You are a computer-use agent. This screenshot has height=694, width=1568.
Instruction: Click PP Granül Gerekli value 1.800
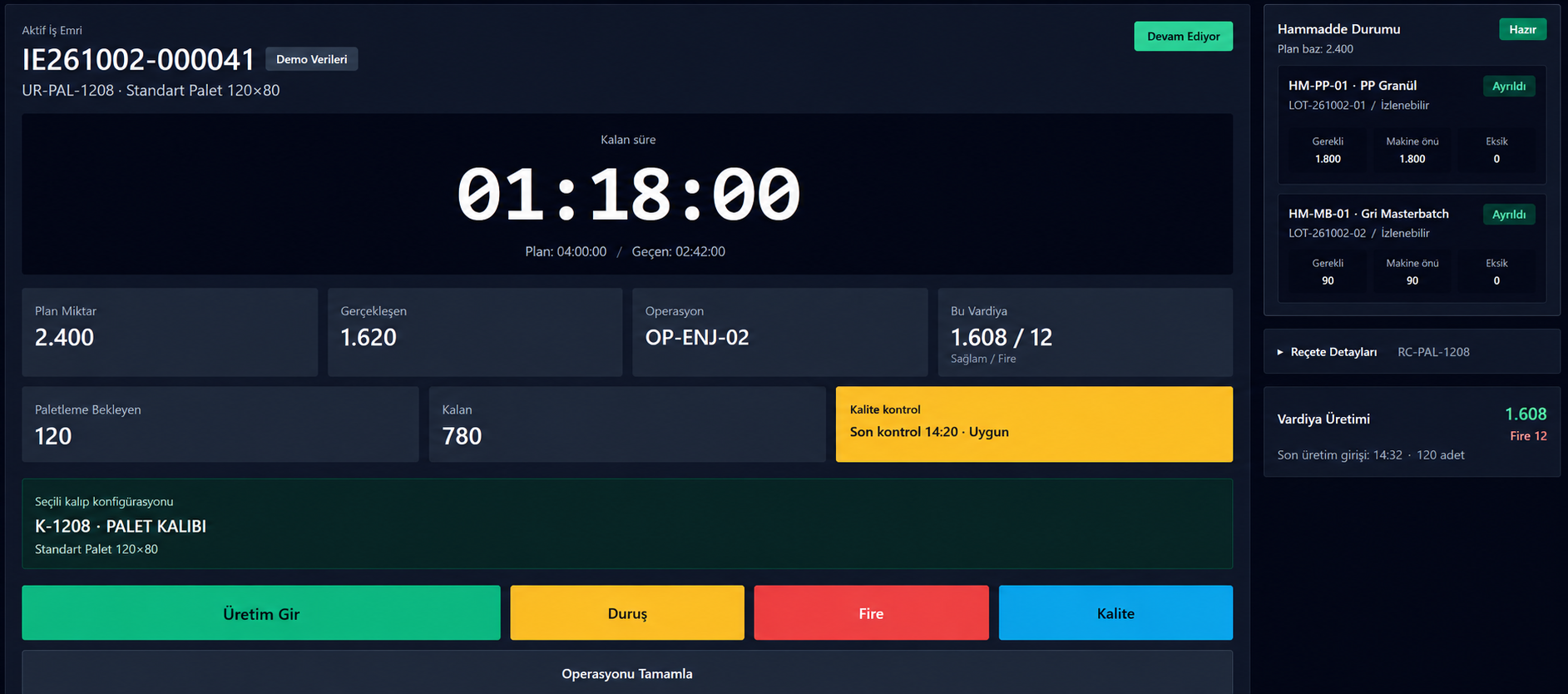pyautogui.click(x=1328, y=159)
